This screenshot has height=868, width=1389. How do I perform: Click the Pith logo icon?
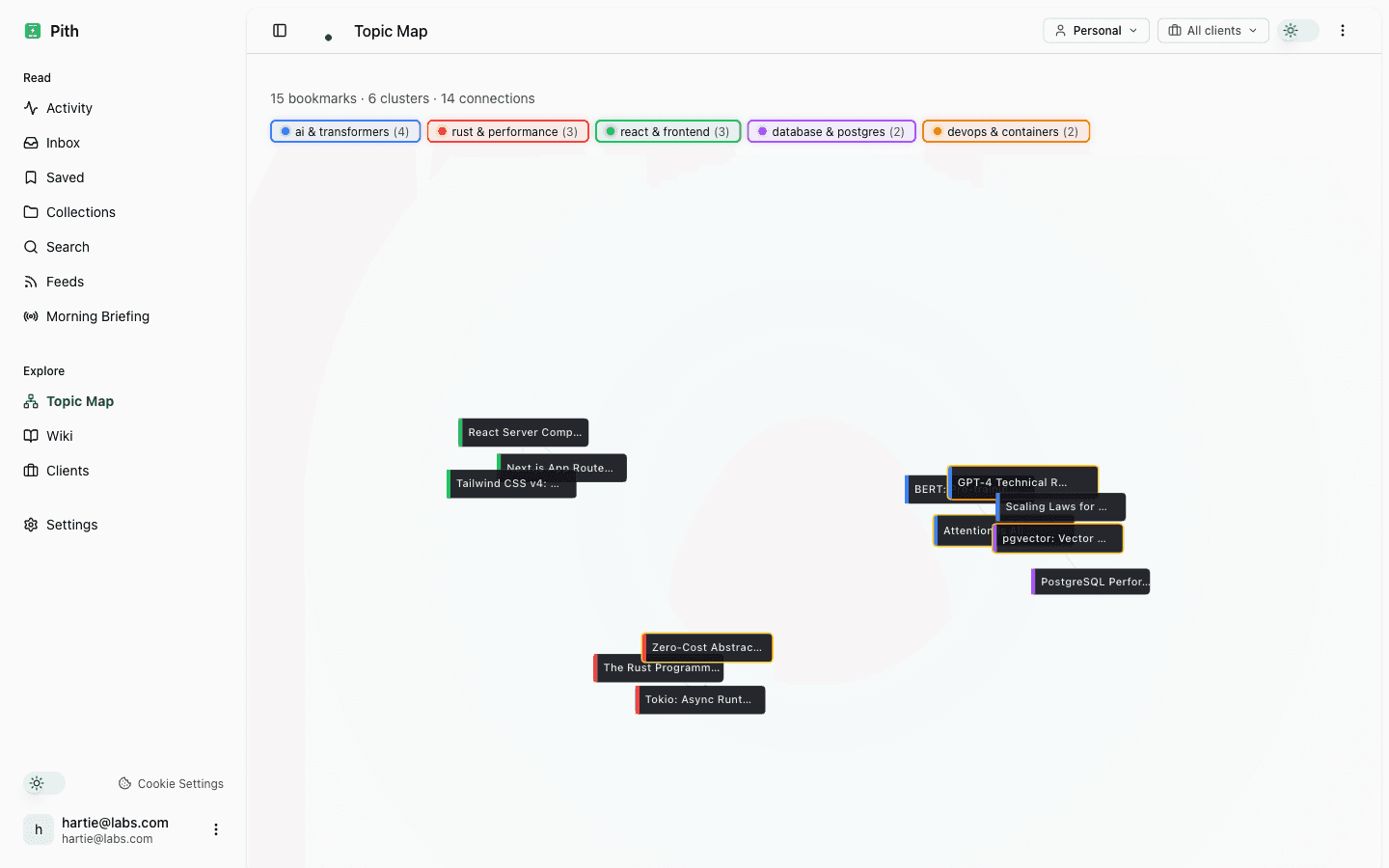(33, 31)
